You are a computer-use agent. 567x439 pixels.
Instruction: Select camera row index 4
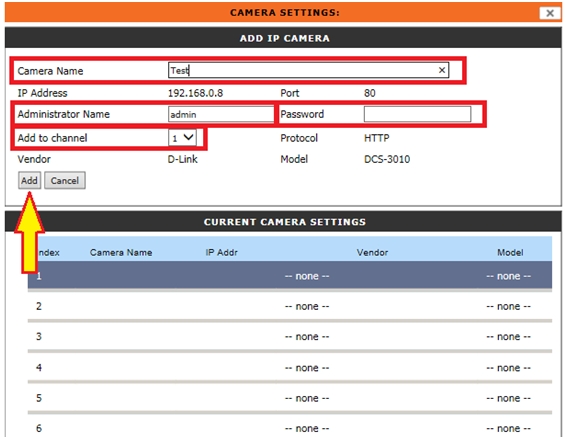290,367
